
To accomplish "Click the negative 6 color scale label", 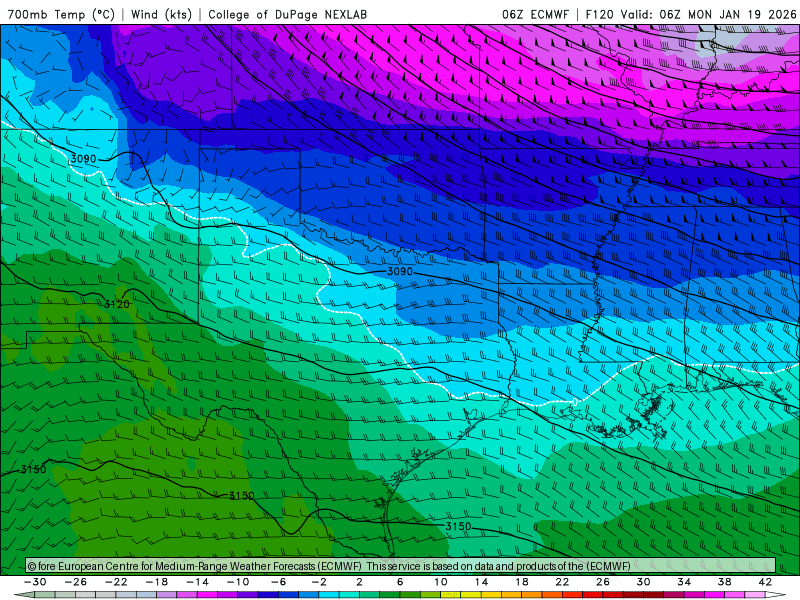I will coord(279,582).
